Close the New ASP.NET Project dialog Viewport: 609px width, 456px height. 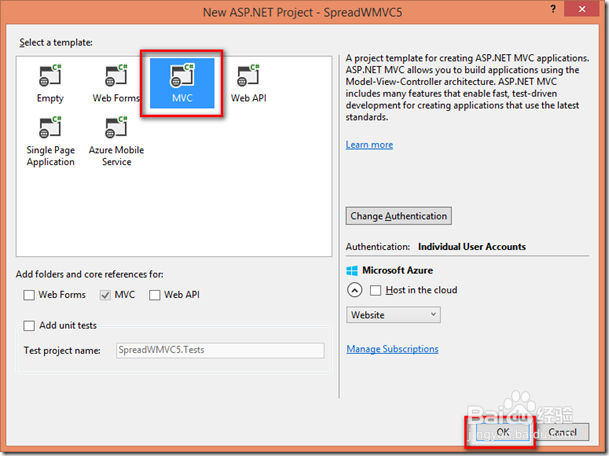point(581,9)
